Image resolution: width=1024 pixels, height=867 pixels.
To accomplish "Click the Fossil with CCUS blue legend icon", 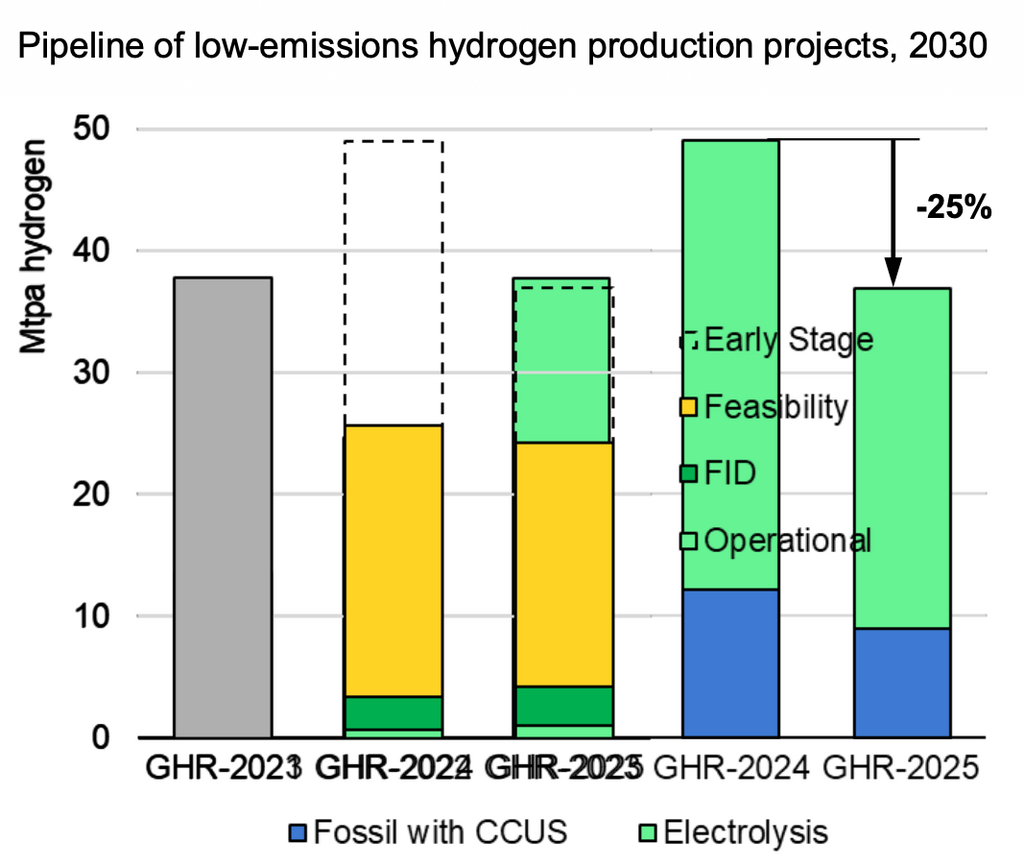I will coord(299,832).
